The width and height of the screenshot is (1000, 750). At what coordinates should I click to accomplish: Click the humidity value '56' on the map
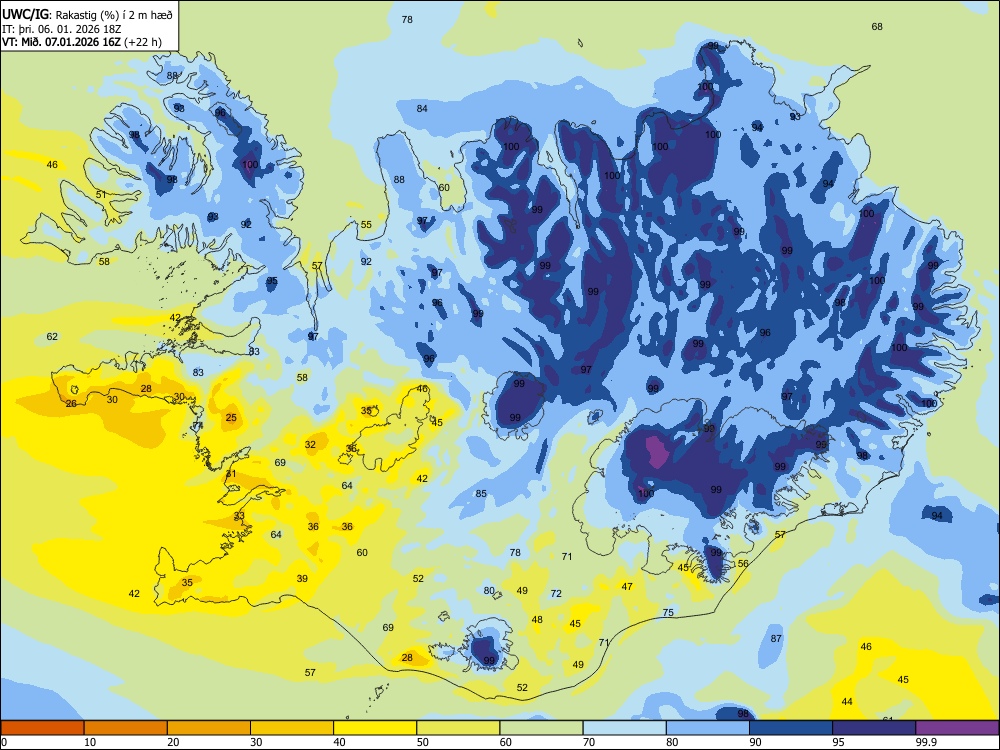click(x=743, y=563)
